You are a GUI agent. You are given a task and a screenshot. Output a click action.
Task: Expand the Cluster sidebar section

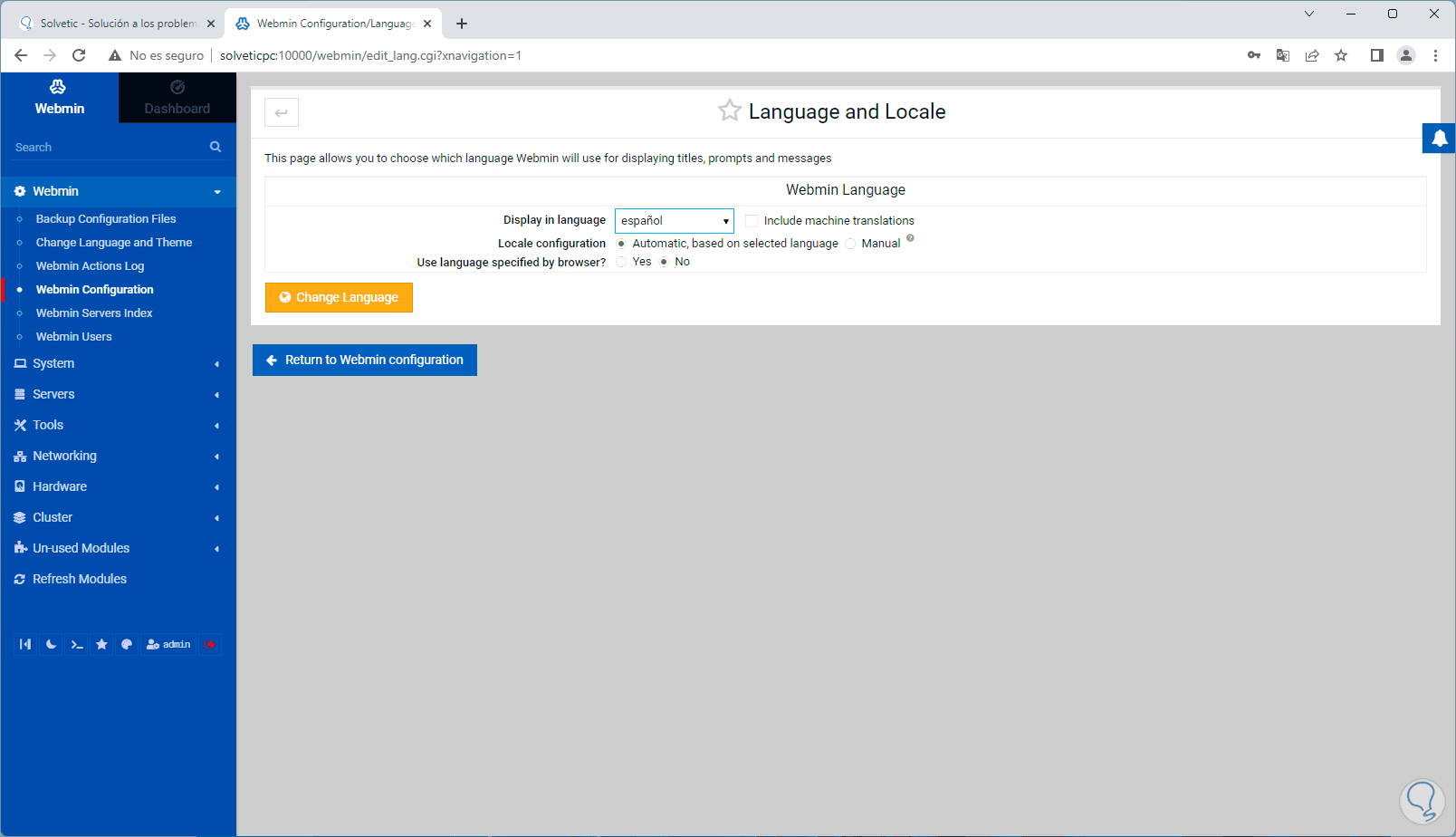point(118,517)
